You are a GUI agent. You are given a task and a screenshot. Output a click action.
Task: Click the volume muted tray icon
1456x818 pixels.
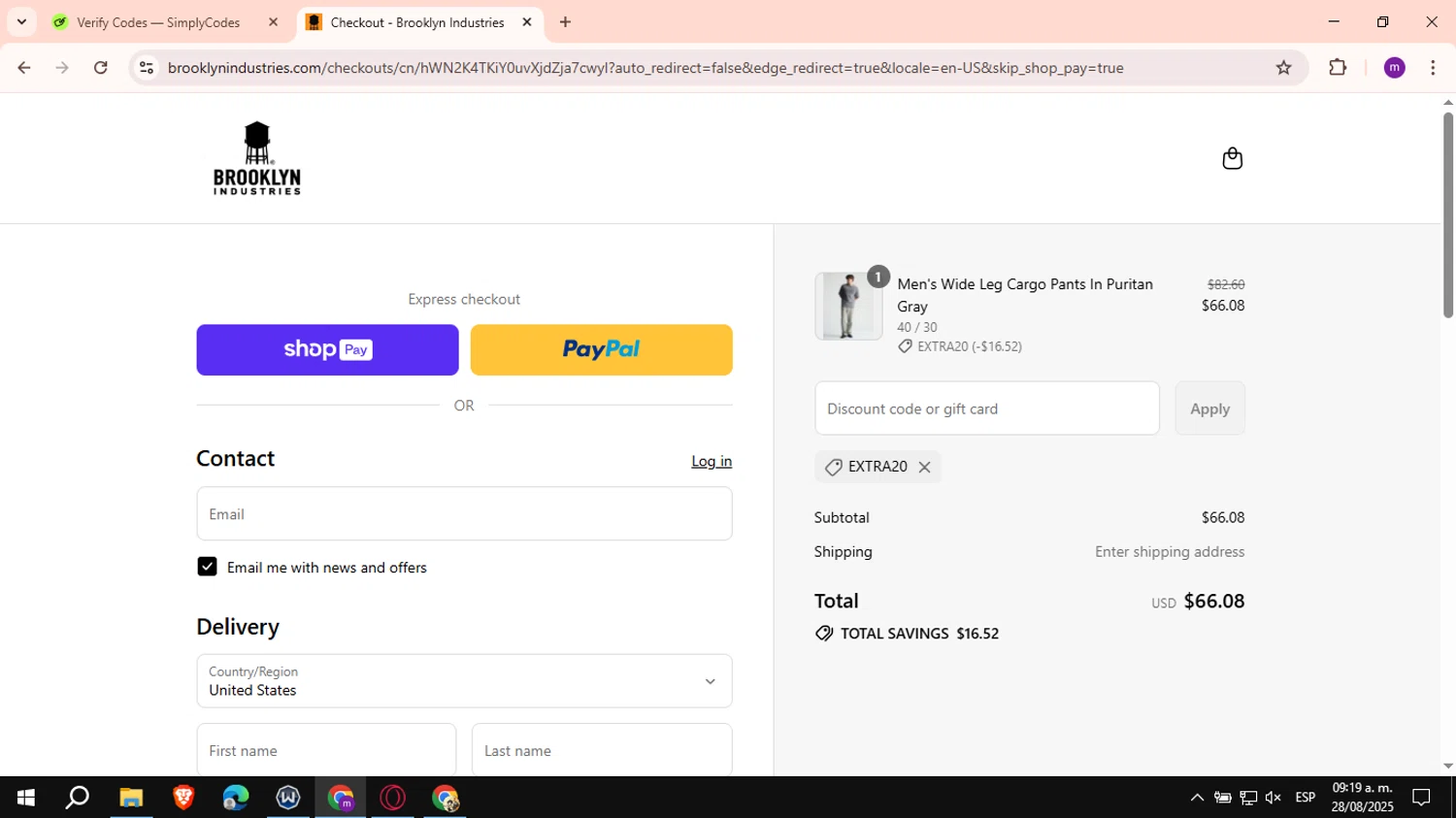point(1274,798)
